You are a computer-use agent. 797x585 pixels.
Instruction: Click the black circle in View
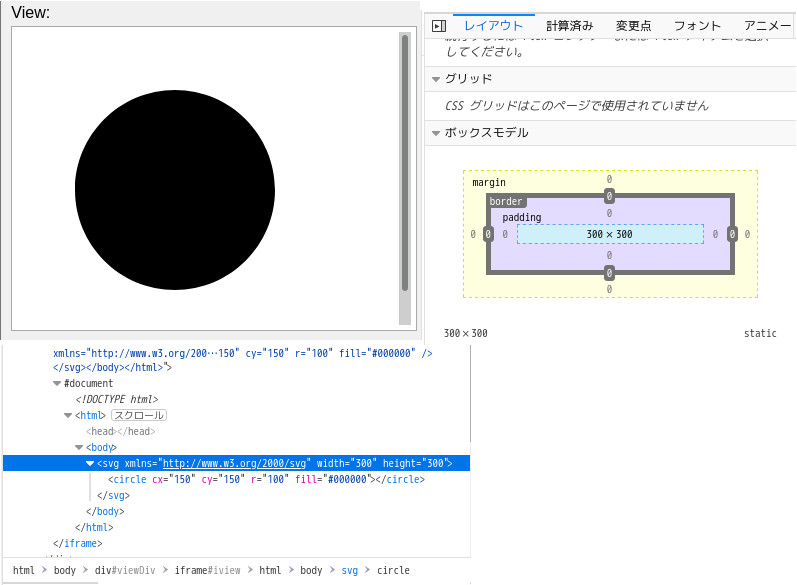click(x=175, y=190)
